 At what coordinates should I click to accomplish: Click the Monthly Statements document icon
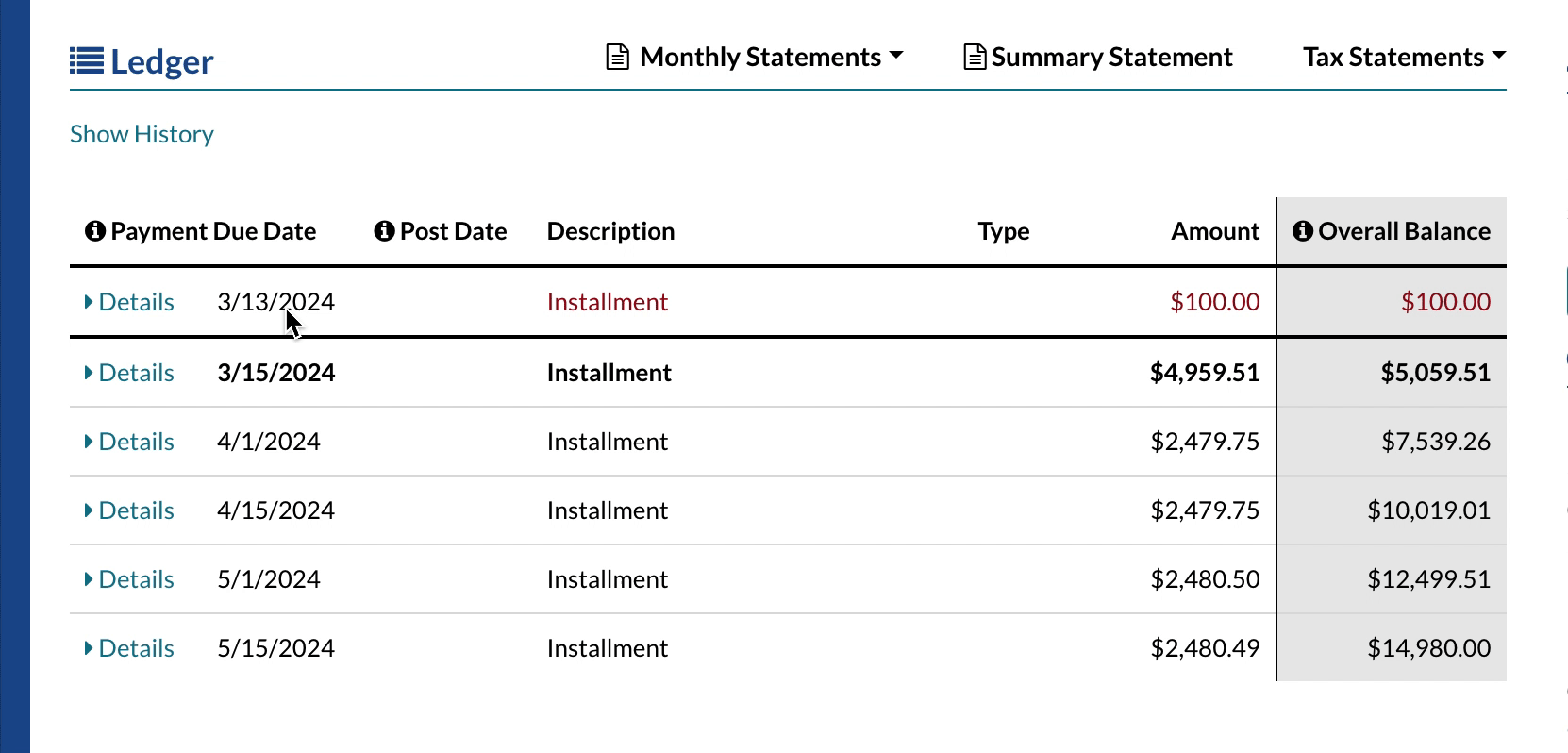[x=617, y=58]
